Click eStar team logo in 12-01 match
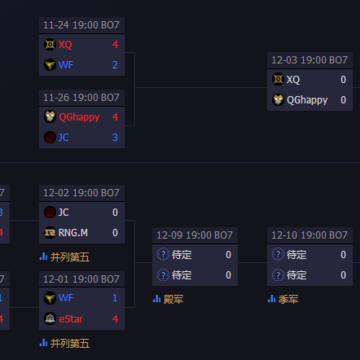360x360 pixels. (x=50, y=319)
